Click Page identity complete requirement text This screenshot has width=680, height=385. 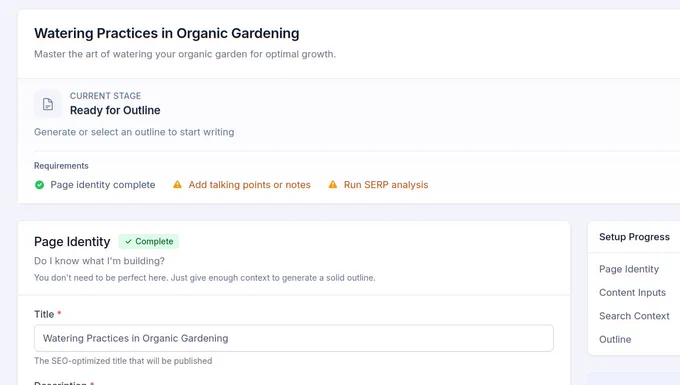pyautogui.click(x=103, y=185)
